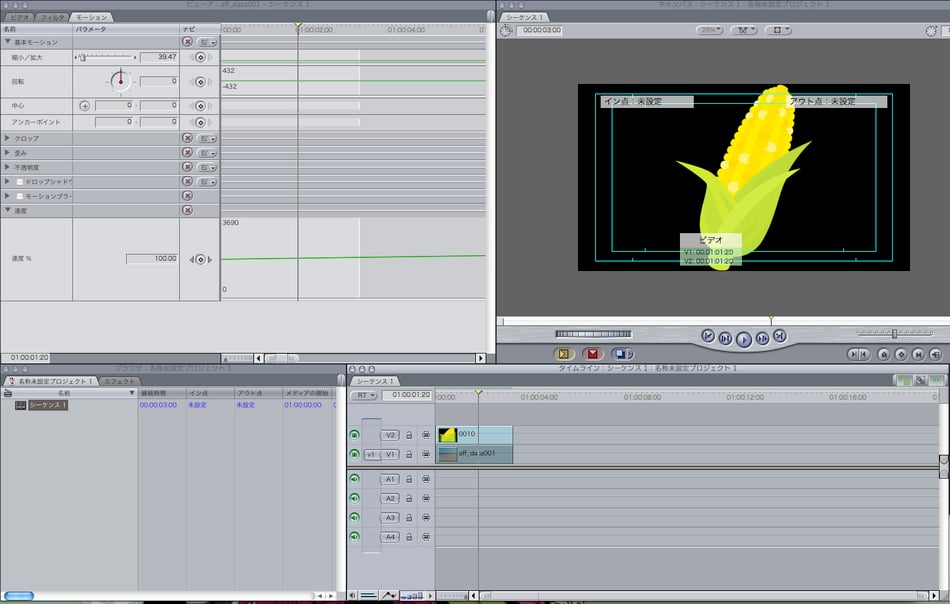Expand the 不透明度 section
This screenshot has width=950, height=604.
click(x=8, y=167)
